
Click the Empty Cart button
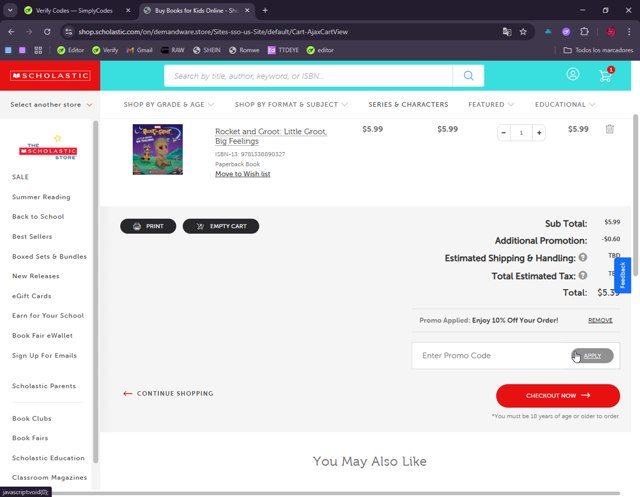click(221, 226)
